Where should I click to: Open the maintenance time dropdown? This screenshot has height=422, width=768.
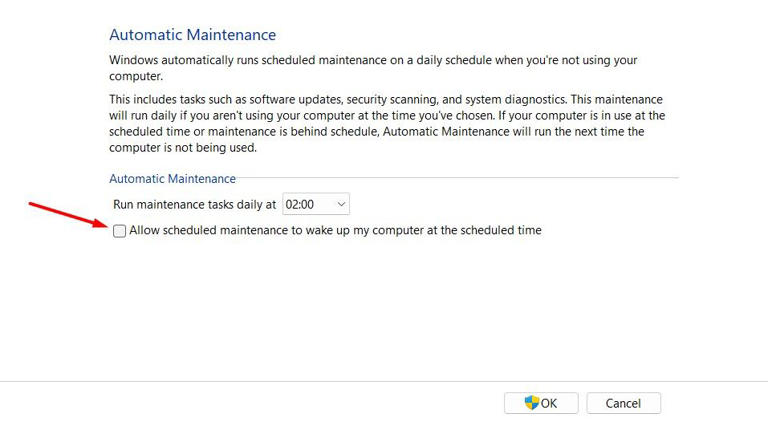(x=316, y=204)
